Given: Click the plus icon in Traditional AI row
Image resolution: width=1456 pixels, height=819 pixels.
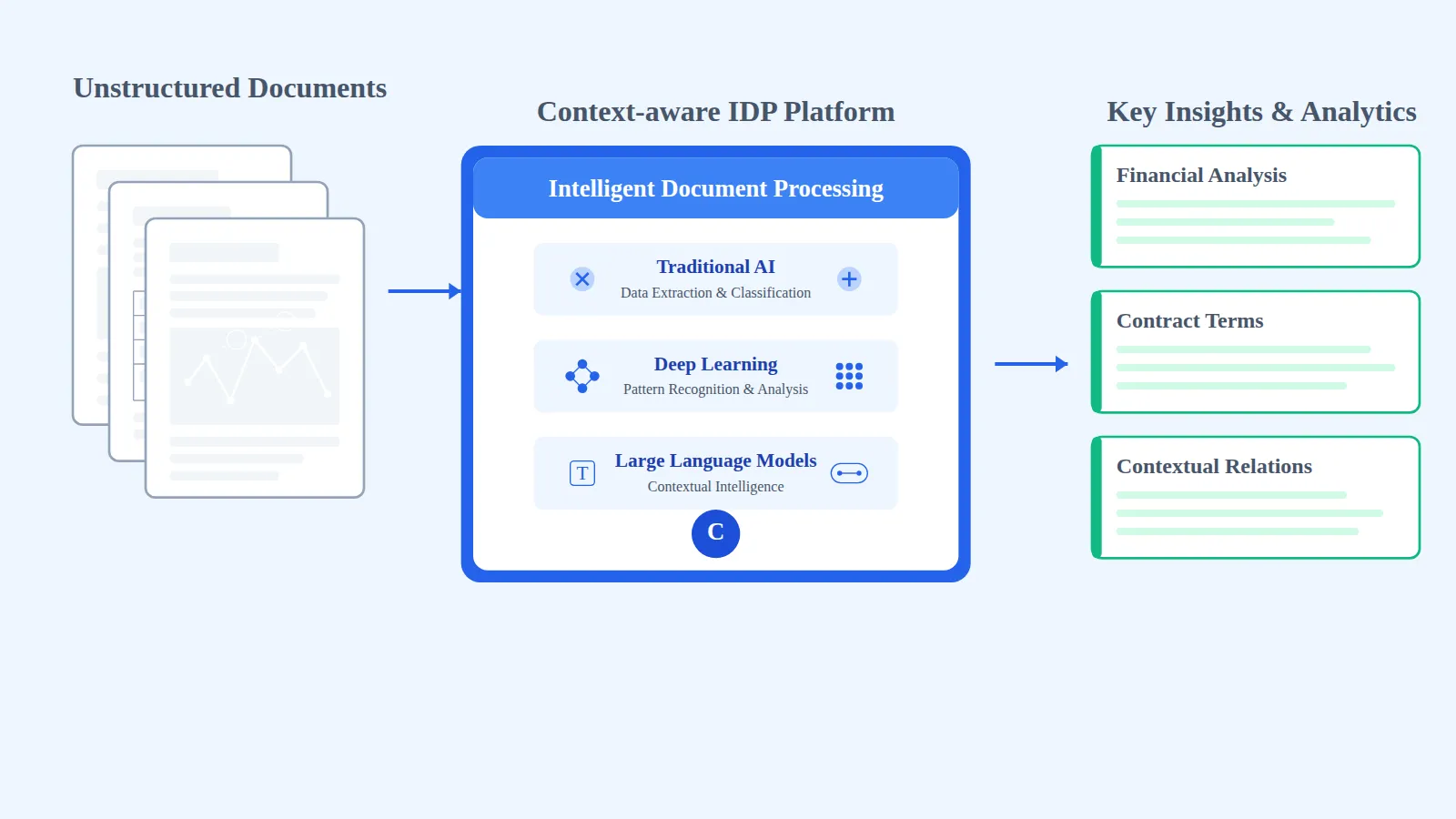Looking at the screenshot, I should (849, 279).
